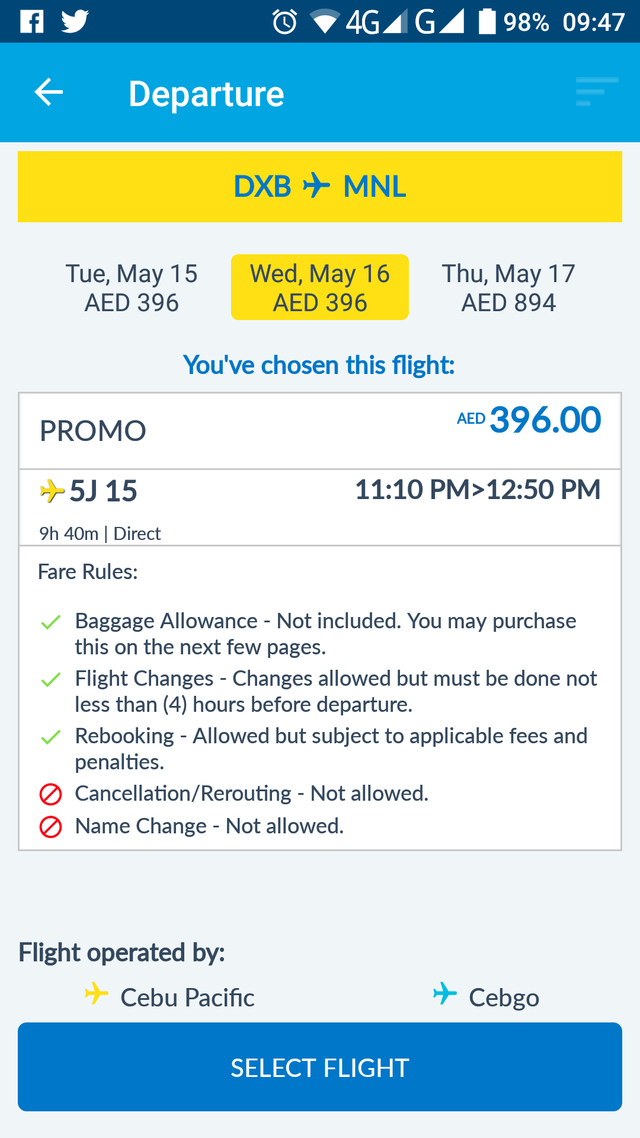Tap the Cancellation not allowed red icon
Image resolution: width=640 pixels, height=1138 pixels.
point(51,795)
